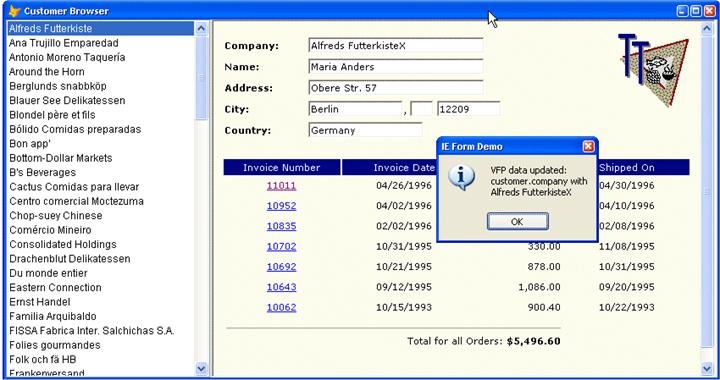Viewport: 720px width, 380px height.
Task: Select Bottom-Dollar Markets customer
Action: pyautogui.click(x=61, y=158)
